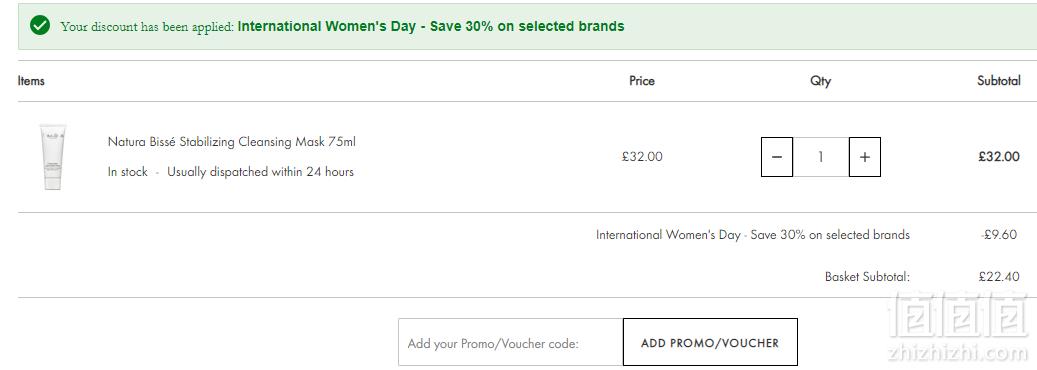Open Natura Bissé Stabilizing Cleansing Mask link
The image size is (1037, 370).
(x=231, y=142)
